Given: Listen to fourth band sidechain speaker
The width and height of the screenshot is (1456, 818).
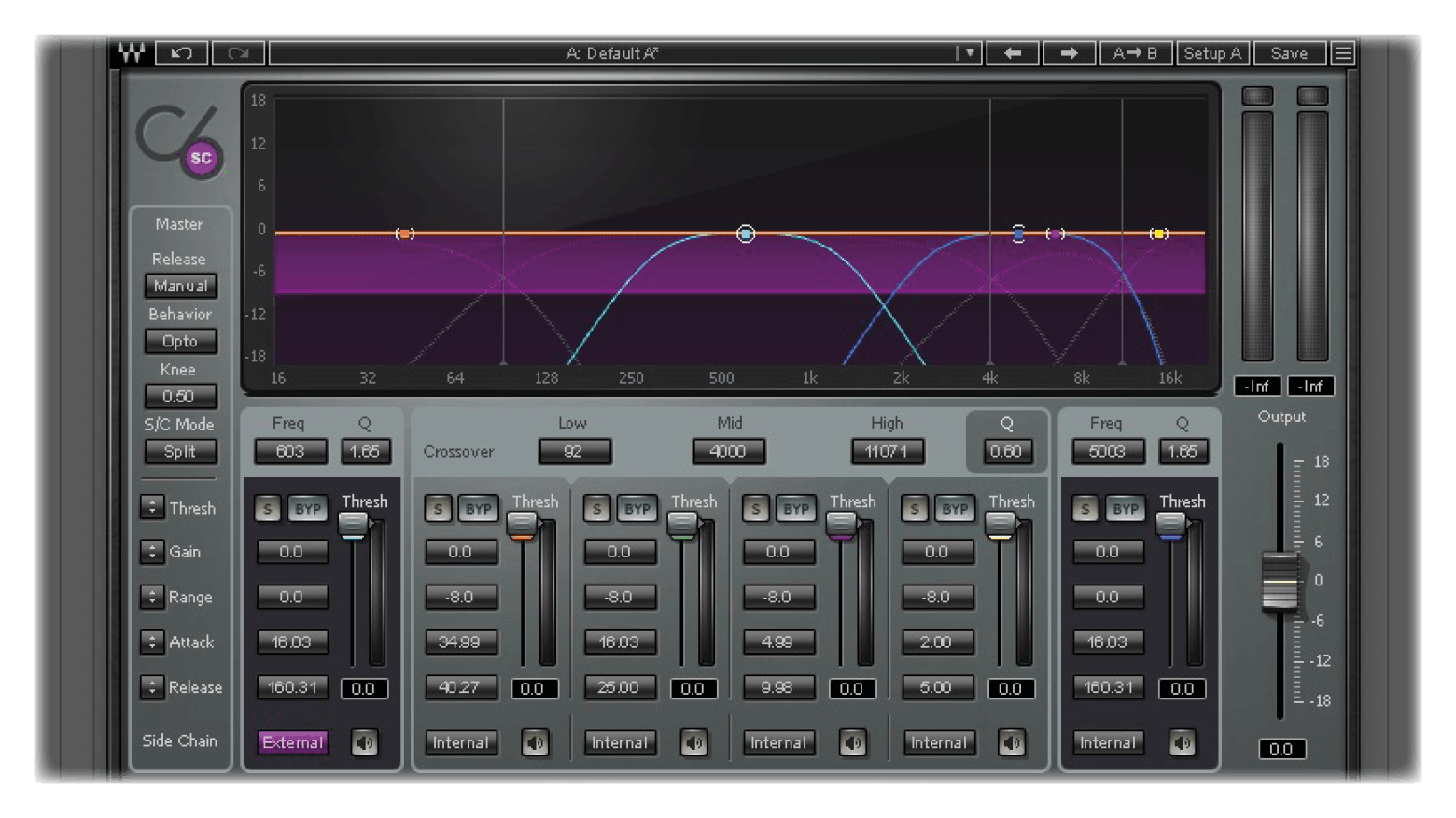Looking at the screenshot, I should click(x=1012, y=742).
